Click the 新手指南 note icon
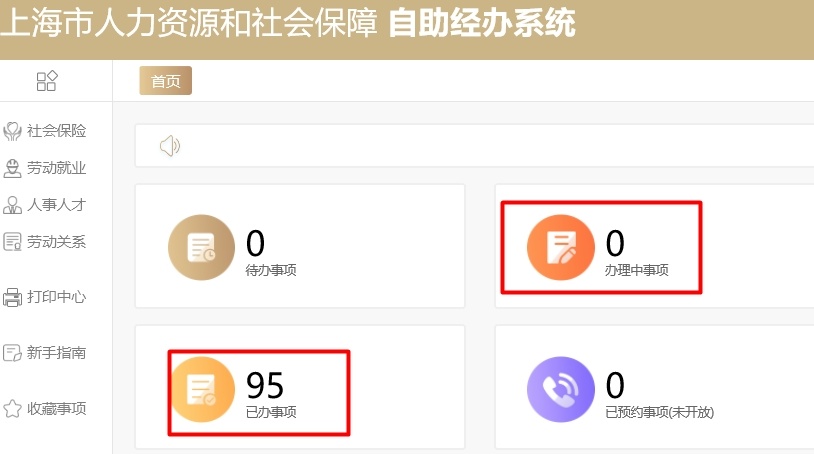Viewport: 814px width, 454px height. pyautogui.click(x=12, y=353)
